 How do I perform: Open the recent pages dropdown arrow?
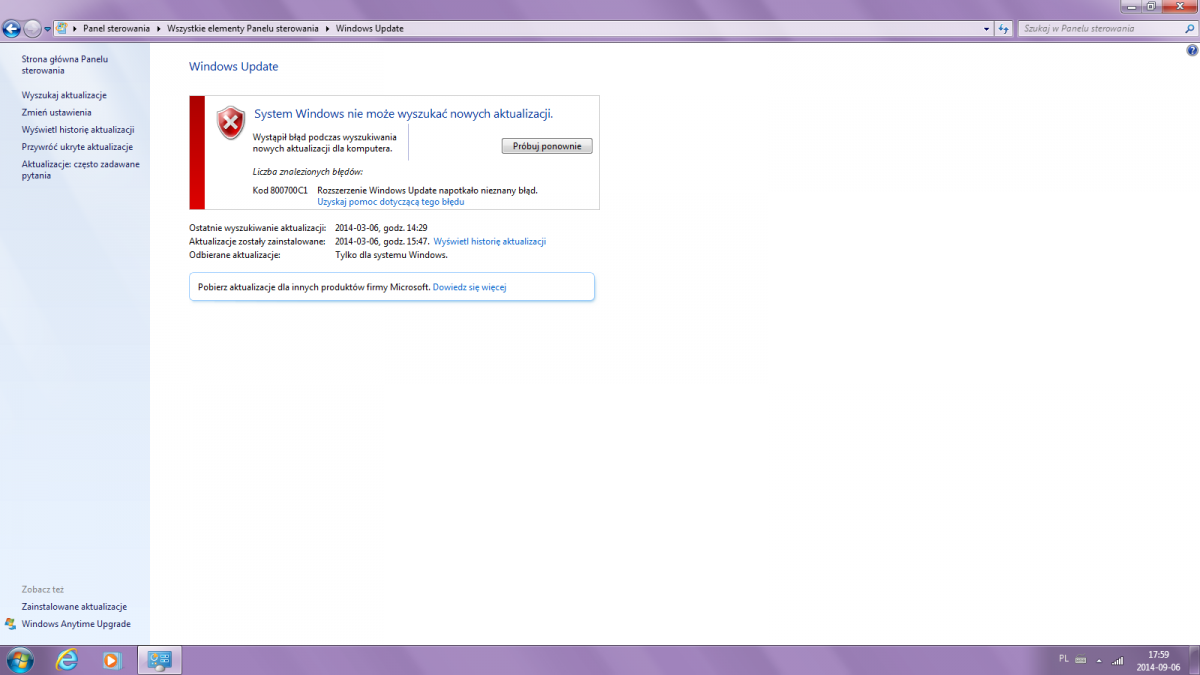[47, 29]
